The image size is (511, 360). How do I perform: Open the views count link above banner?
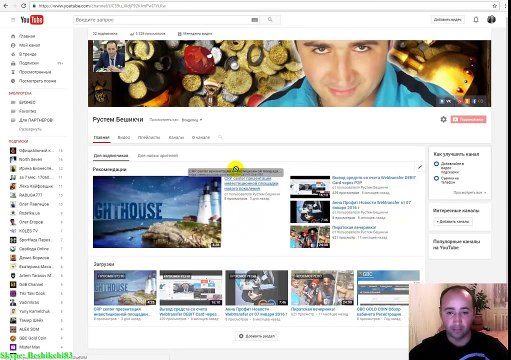tap(148, 34)
